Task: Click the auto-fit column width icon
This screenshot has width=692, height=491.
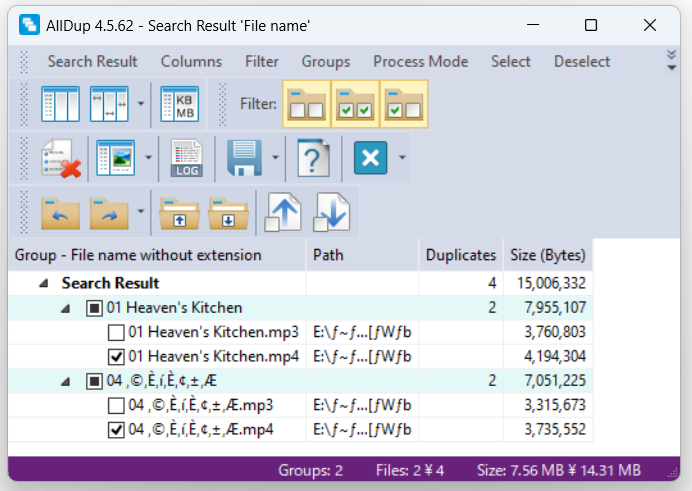Action: tap(109, 104)
